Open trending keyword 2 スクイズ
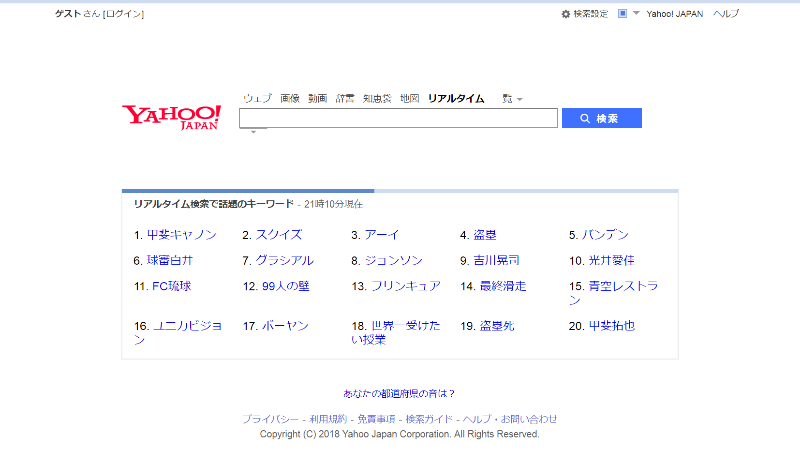The height and width of the screenshot is (450, 800). point(279,235)
